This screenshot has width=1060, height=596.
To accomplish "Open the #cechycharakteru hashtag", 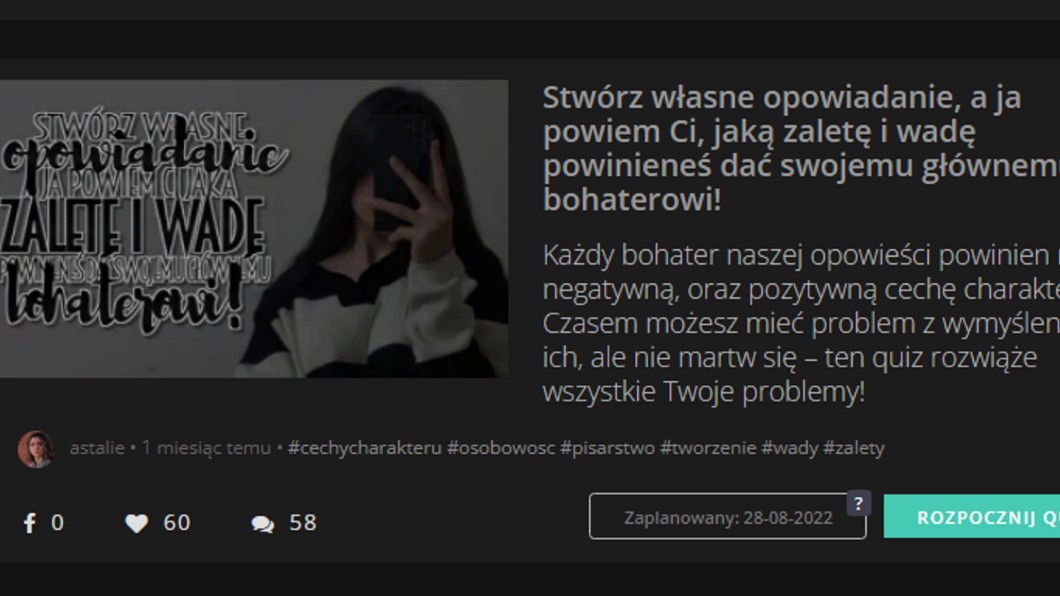I will click(364, 448).
